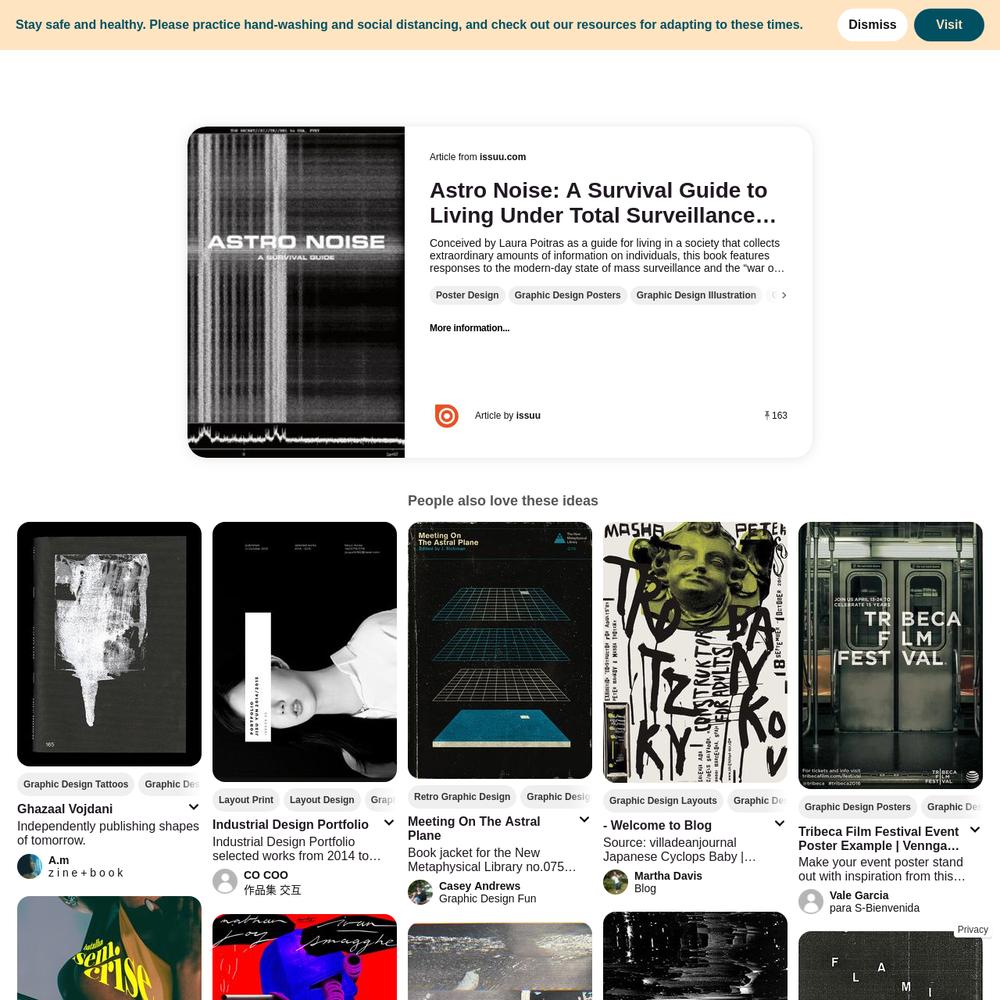Dismiss the health notice banner
Image resolution: width=1000 pixels, height=1000 pixels.
(x=872, y=25)
